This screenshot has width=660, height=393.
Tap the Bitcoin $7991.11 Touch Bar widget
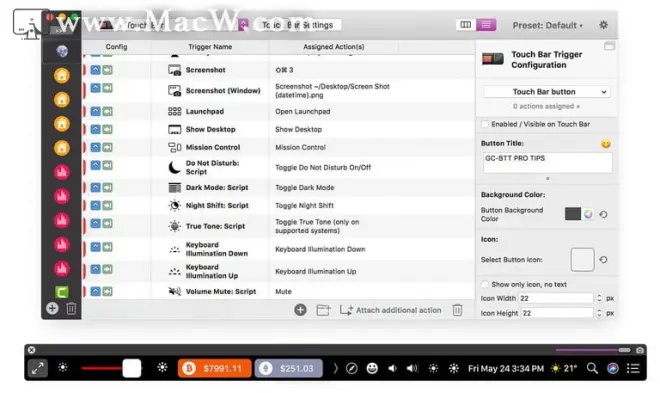pos(214,369)
